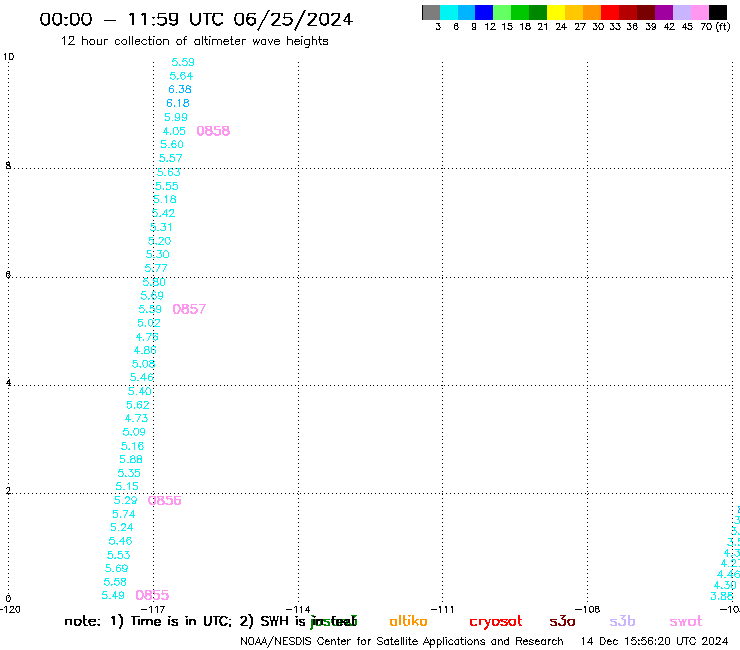Click the '0857' time marker
The width and height of the screenshot is (740, 650).
(189, 309)
